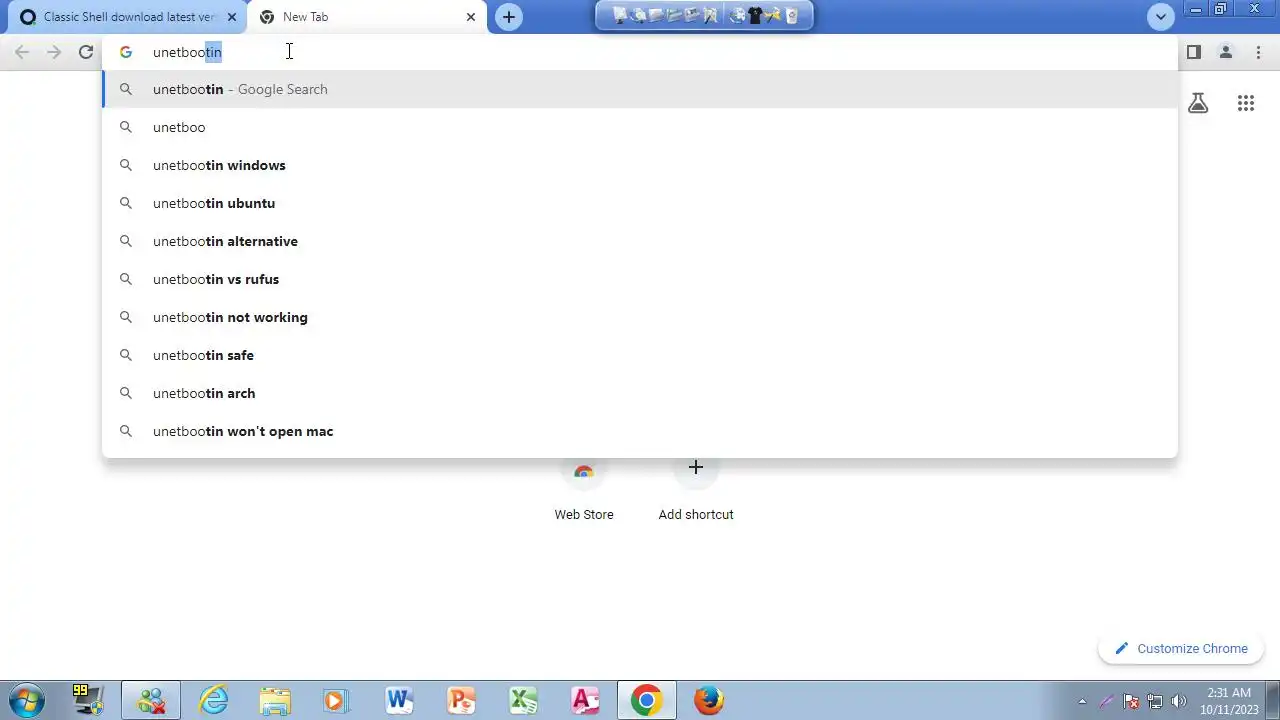Open the people icon on taskbar
This screenshot has width=1280, height=720.
click(x=151, y=700)
